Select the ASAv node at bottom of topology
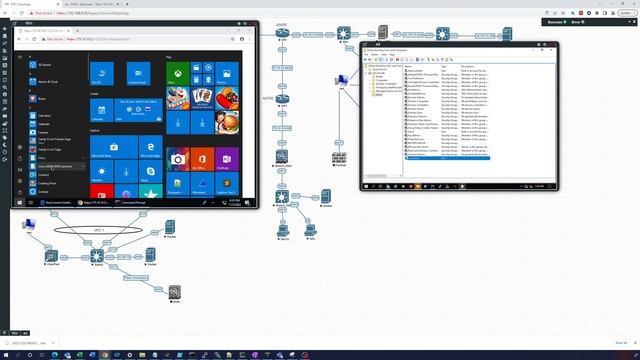Image resolution: width=640 pixels, height=360 pixels. tap(175, 292)
